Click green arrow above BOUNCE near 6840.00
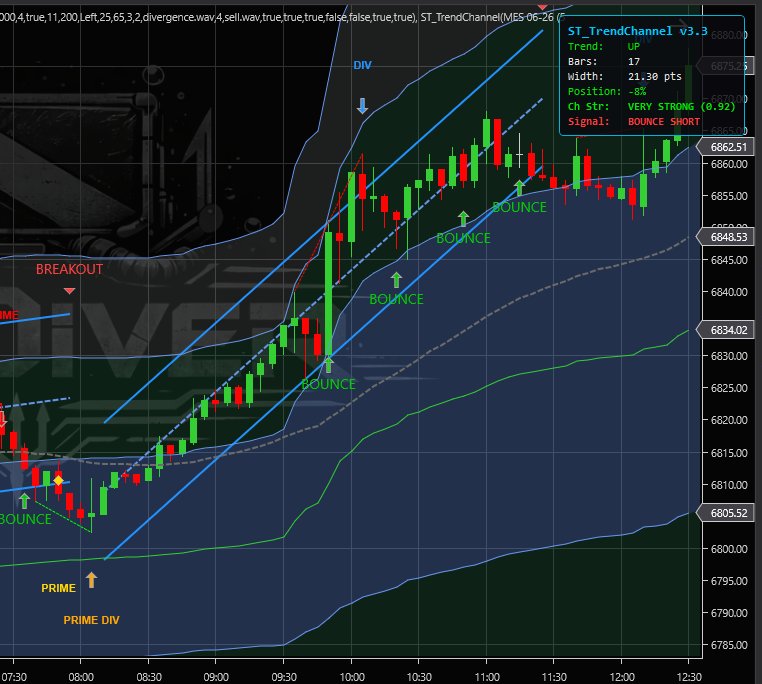 click(x=397, y=280)
